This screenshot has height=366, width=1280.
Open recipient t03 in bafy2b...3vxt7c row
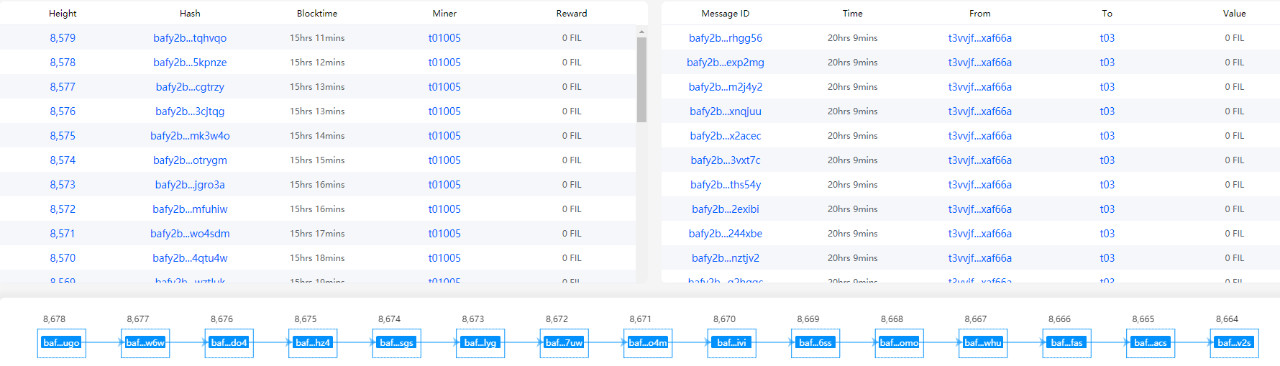[x=1107, y=160]
